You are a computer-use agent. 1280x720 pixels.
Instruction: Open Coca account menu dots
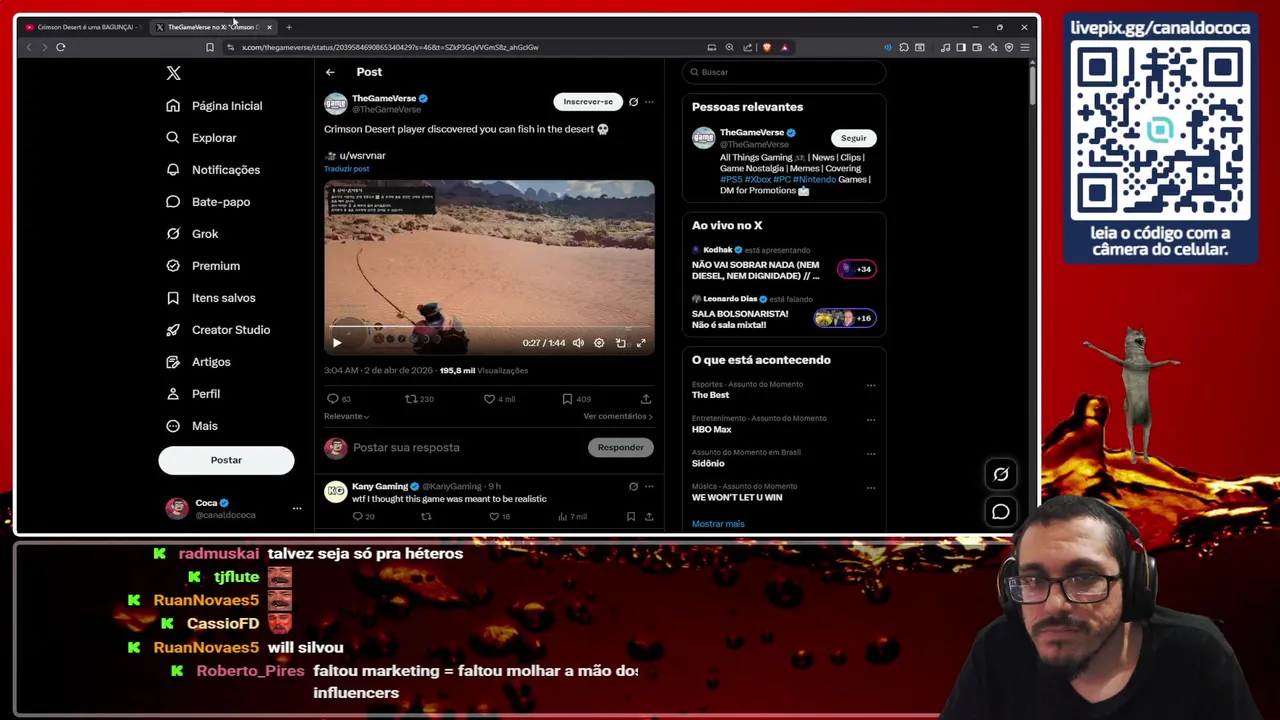tap(297, 508)
